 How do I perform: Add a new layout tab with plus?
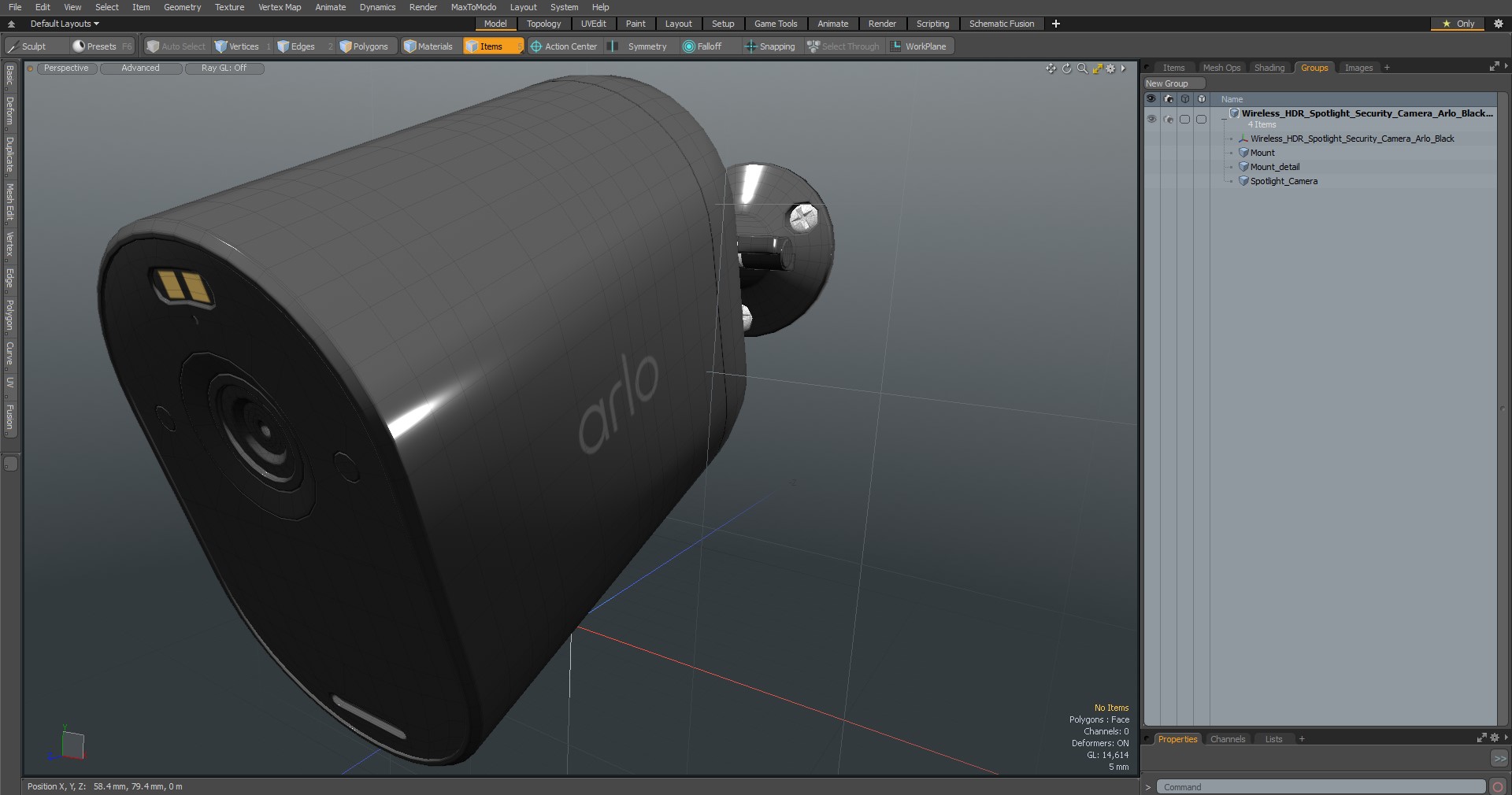pyautogui.click(x=1056, y=24)
